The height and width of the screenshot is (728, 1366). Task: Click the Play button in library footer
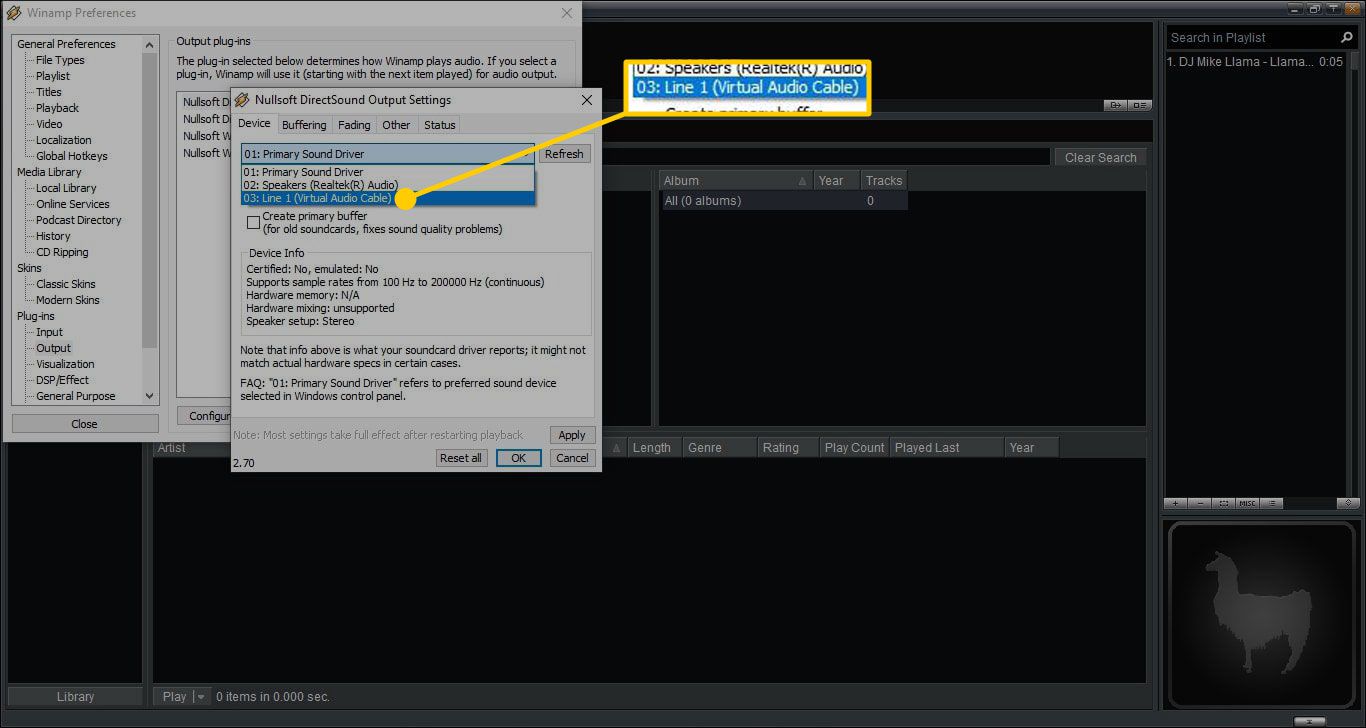pyautogui.click(x=175, y=697)
